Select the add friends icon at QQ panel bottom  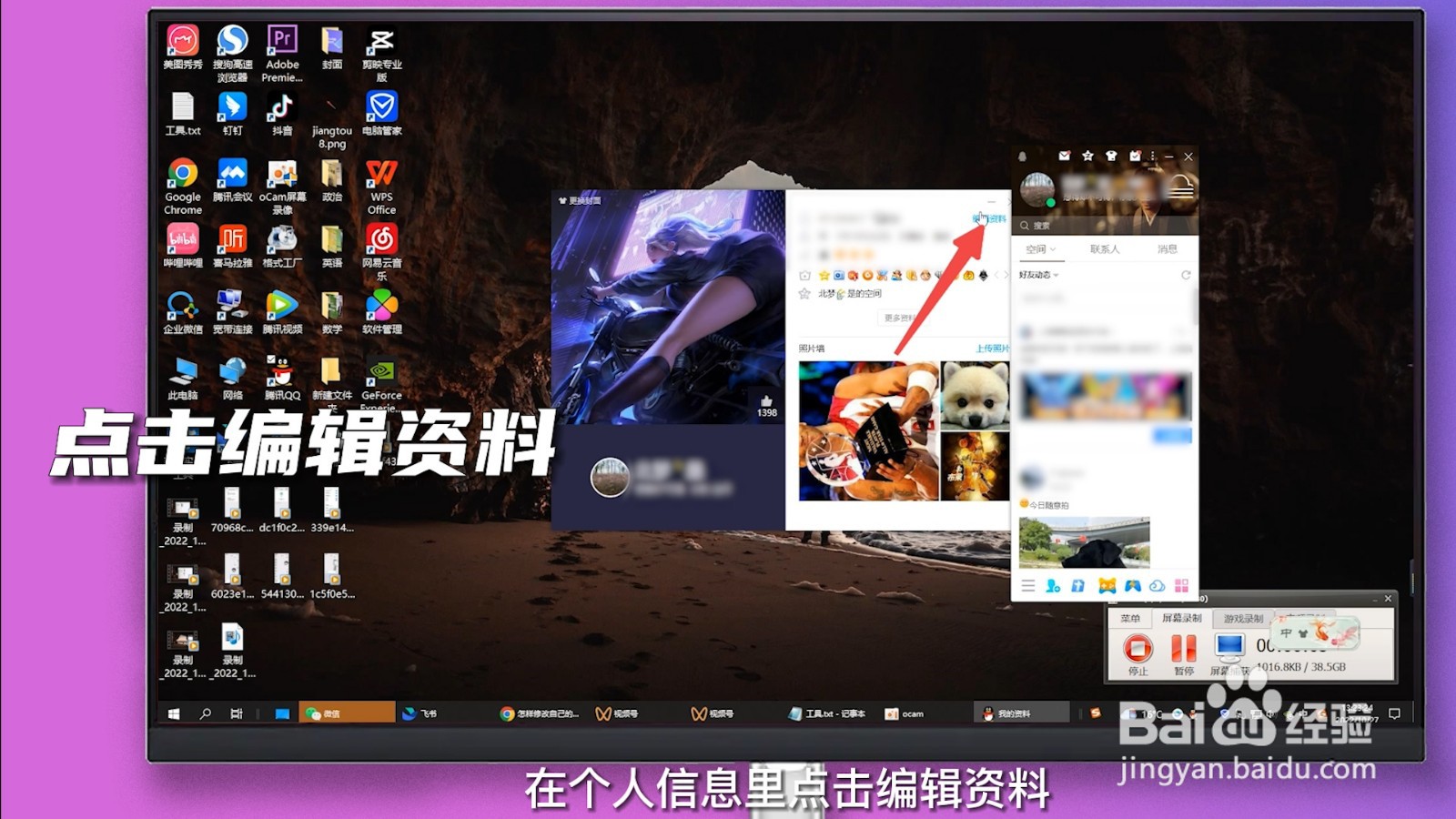pyautogui.click(x=1053, y=586)
